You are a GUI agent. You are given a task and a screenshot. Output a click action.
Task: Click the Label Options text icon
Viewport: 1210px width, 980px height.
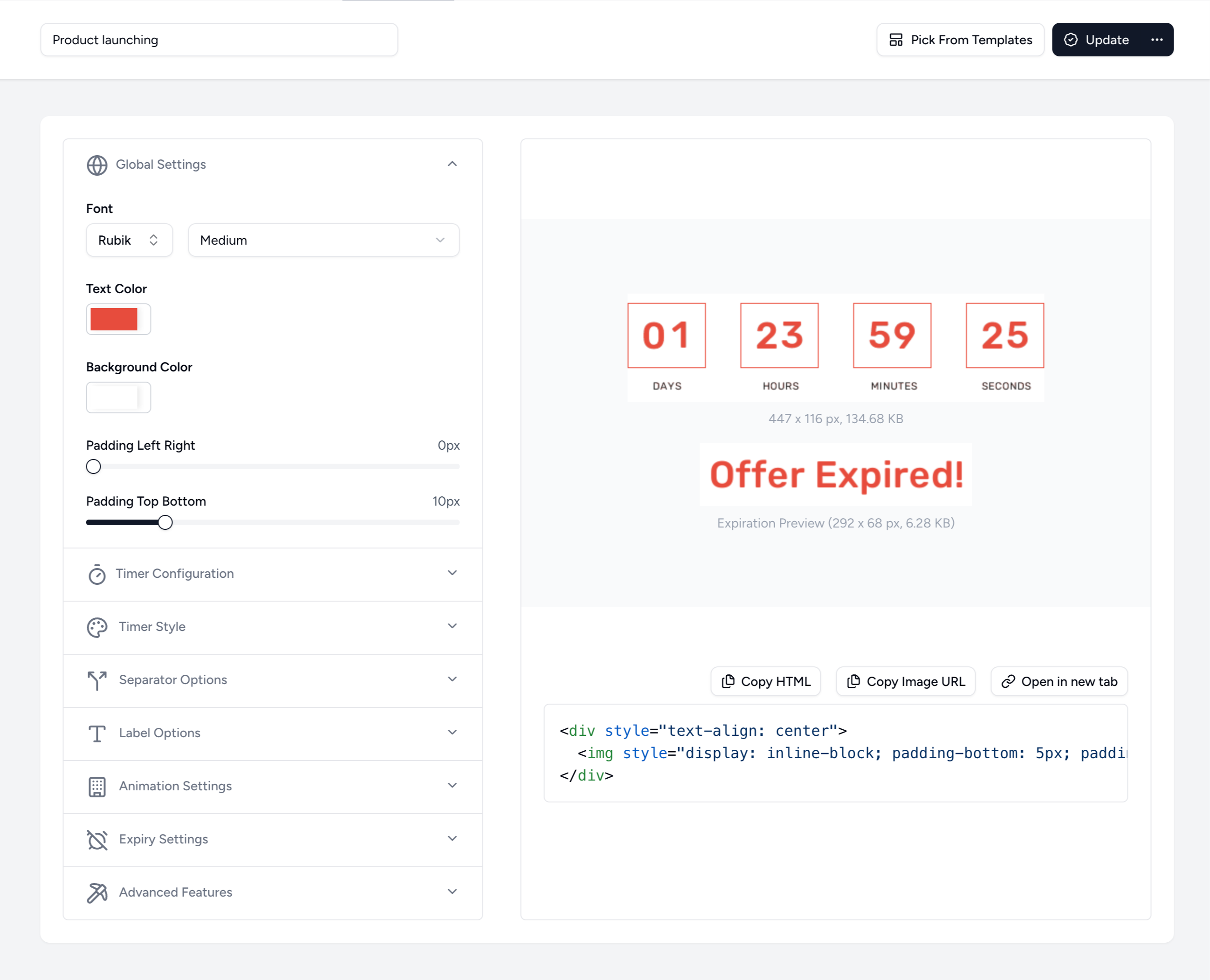[97, 733]
